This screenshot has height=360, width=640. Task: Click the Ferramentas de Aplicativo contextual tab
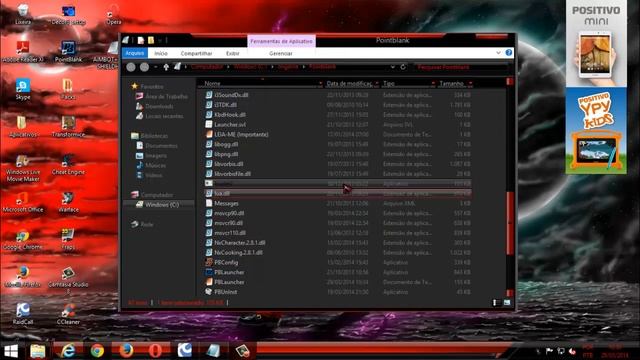[x=281, y=41]
